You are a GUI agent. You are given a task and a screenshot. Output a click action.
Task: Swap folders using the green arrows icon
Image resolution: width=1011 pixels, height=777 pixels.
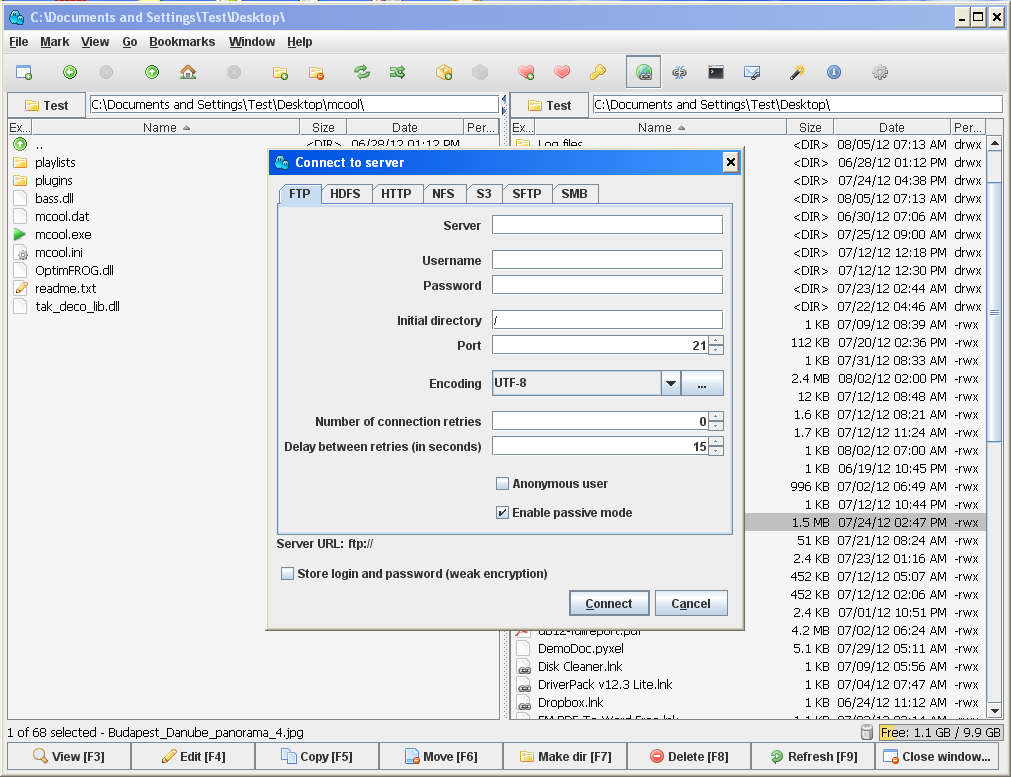coord(362,72)
